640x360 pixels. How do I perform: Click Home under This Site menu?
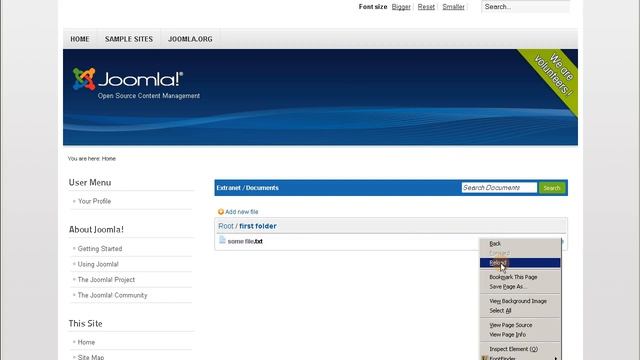tap(86, 342)
